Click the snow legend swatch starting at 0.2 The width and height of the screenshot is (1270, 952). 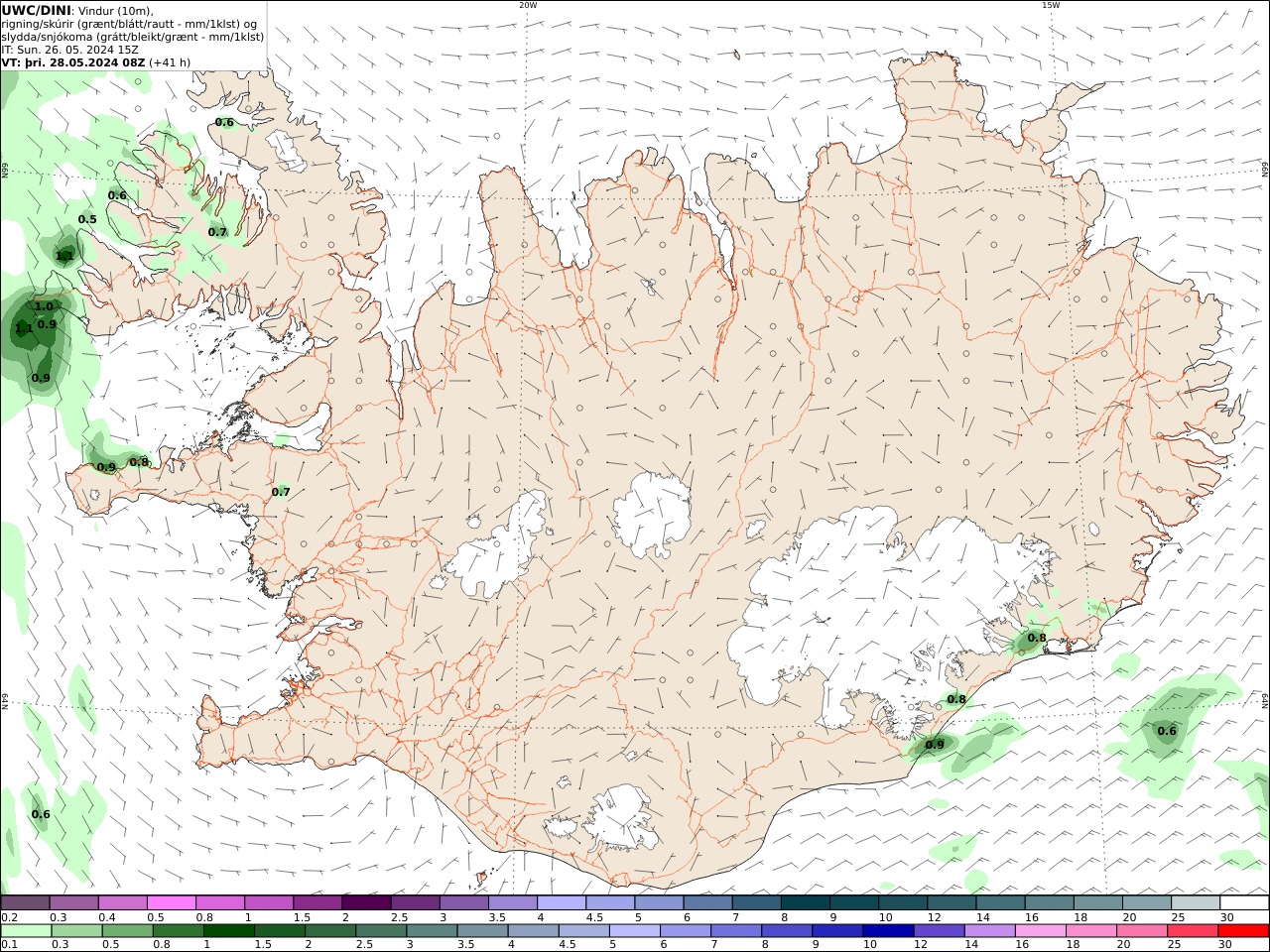point(25,902)
